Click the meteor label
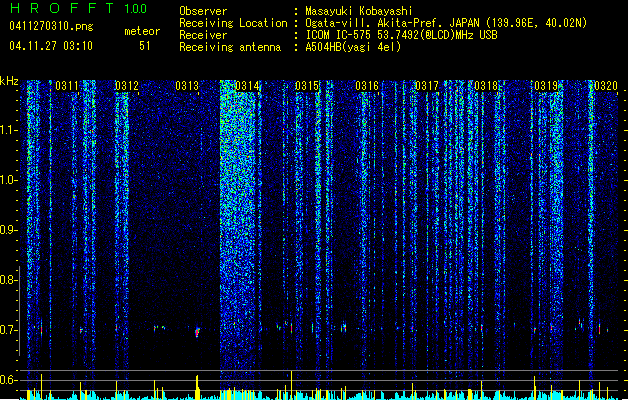 [x=142, y=31]
